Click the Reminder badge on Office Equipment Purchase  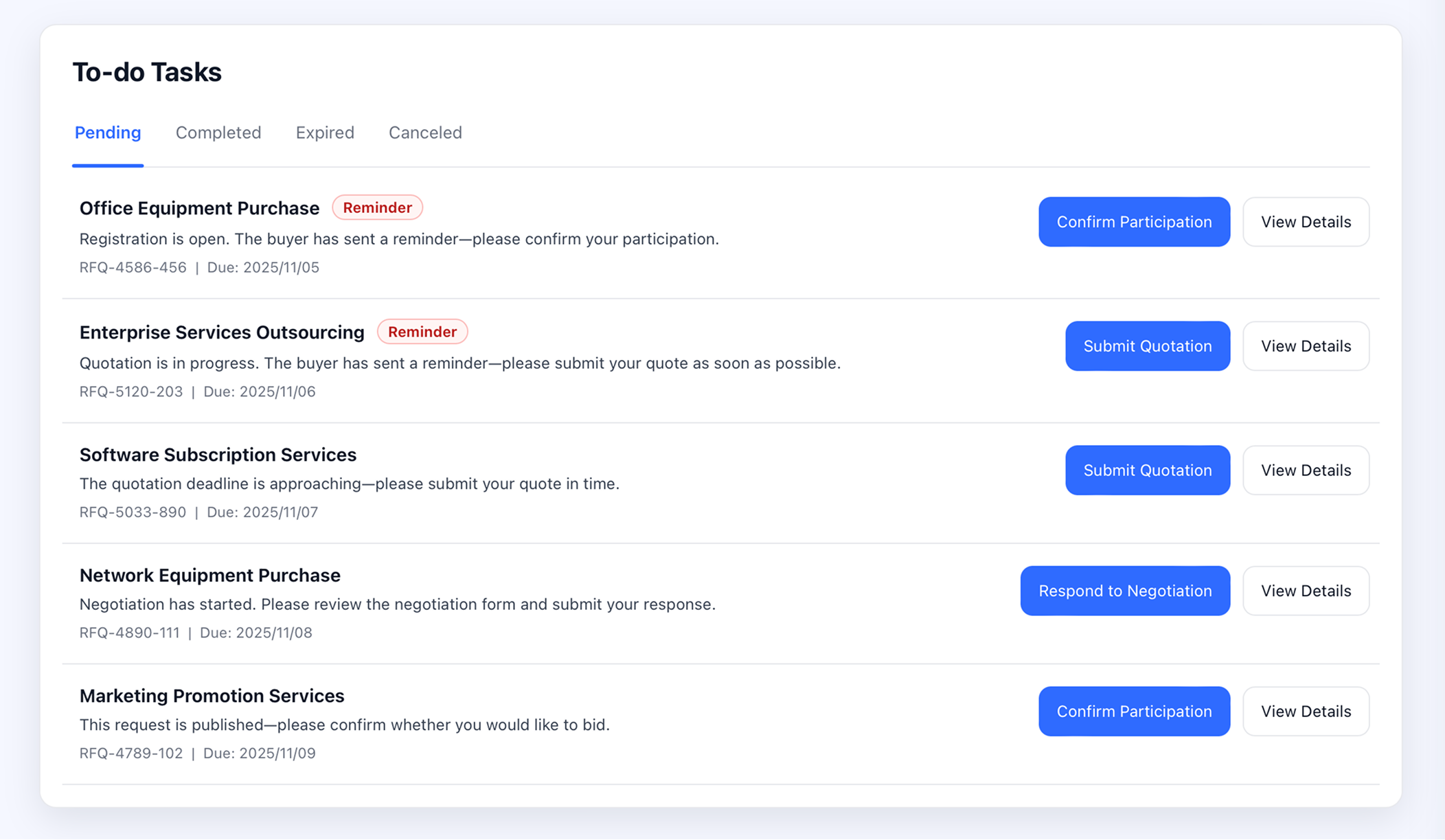pyautogui.click(x=377, y=207)
